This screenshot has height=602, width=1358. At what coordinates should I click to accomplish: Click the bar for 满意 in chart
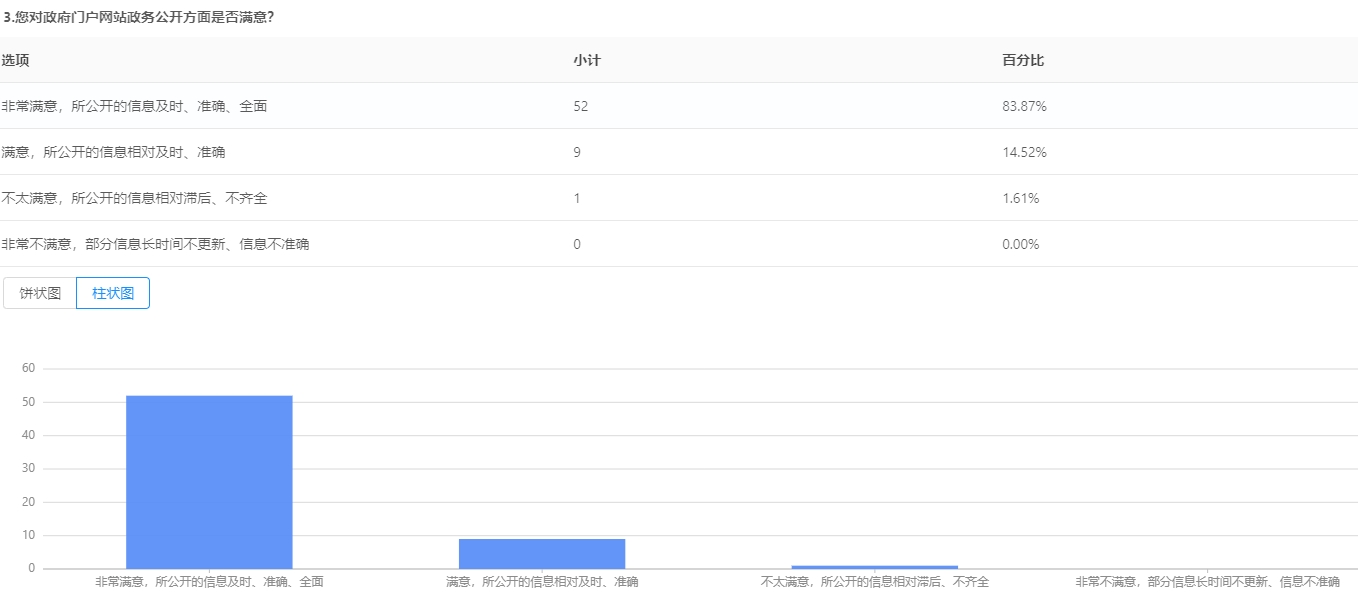coord(542,554)
